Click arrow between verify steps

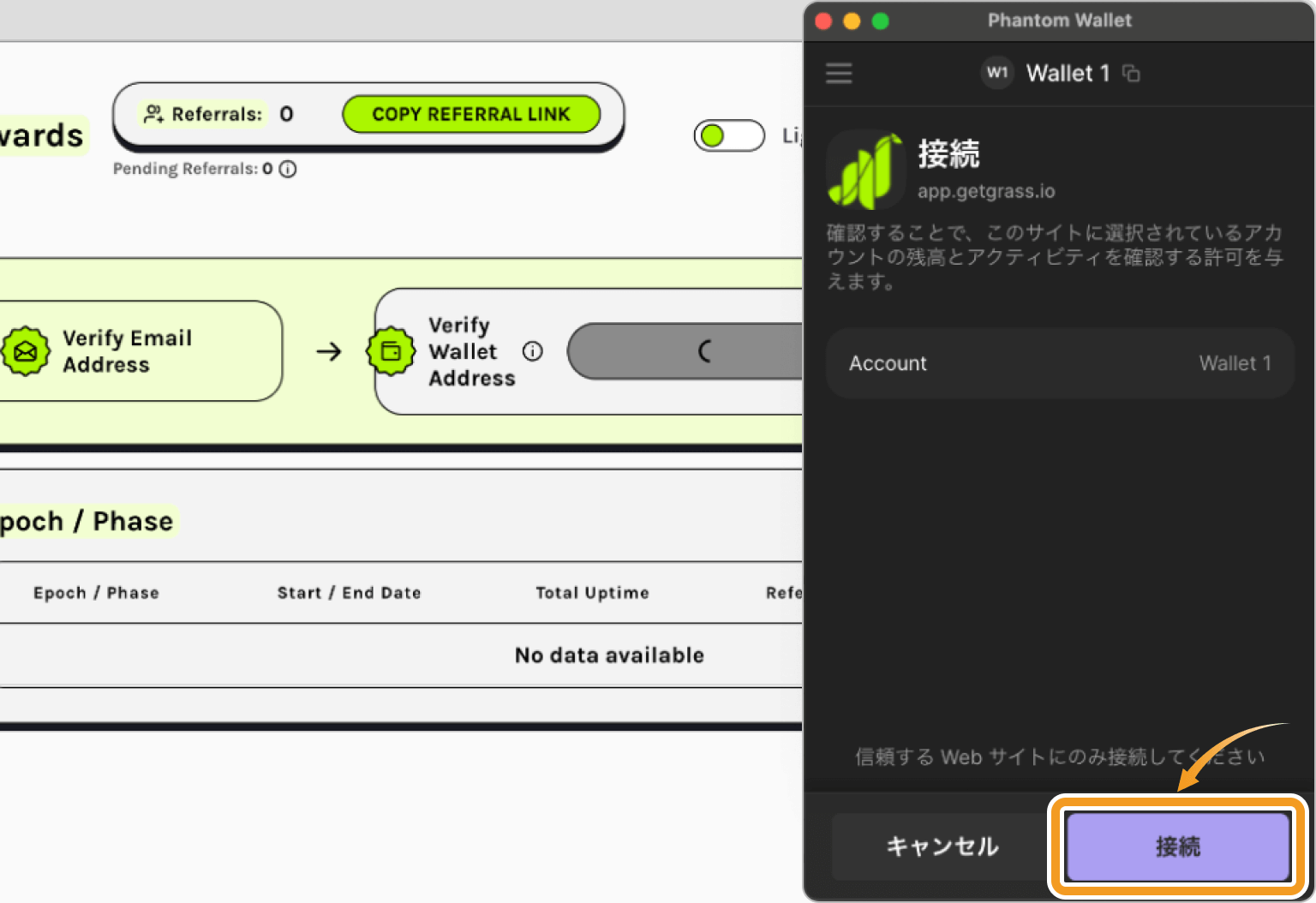point(329,351)
